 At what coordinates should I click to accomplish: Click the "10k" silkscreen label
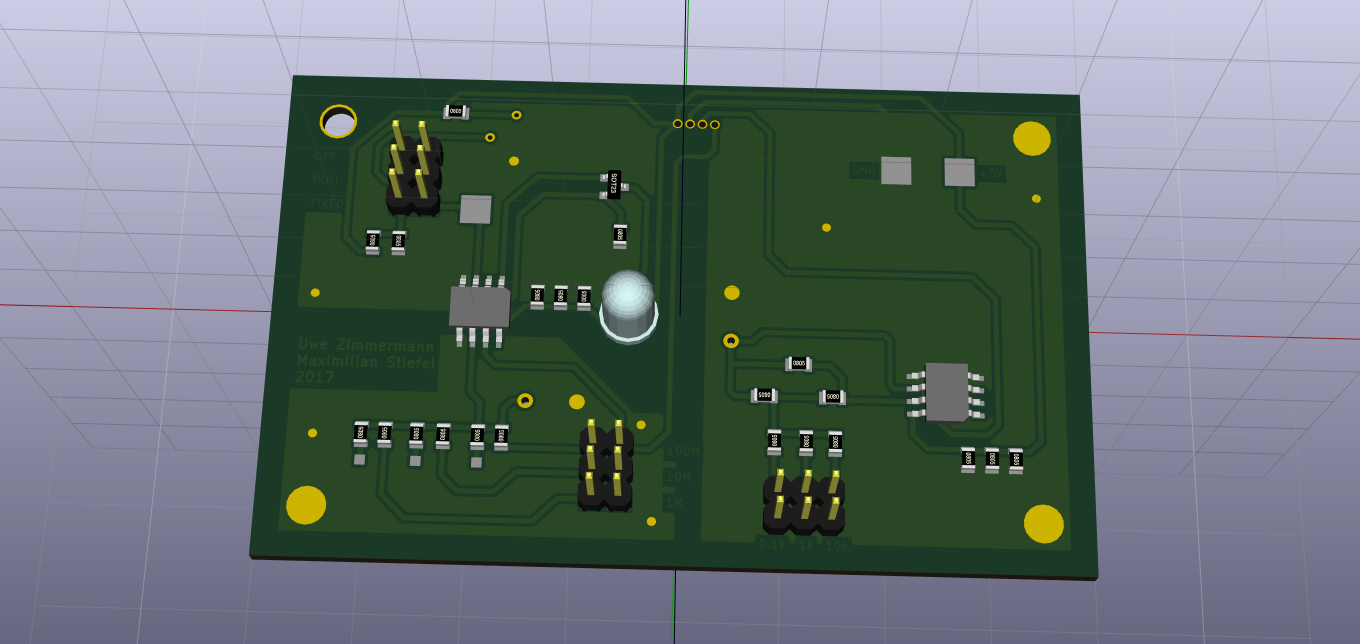(837, 546)
